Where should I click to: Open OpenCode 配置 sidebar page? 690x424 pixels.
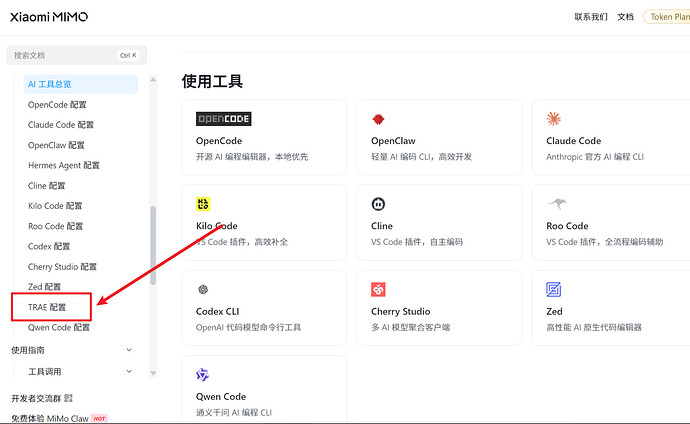point(57,105)
